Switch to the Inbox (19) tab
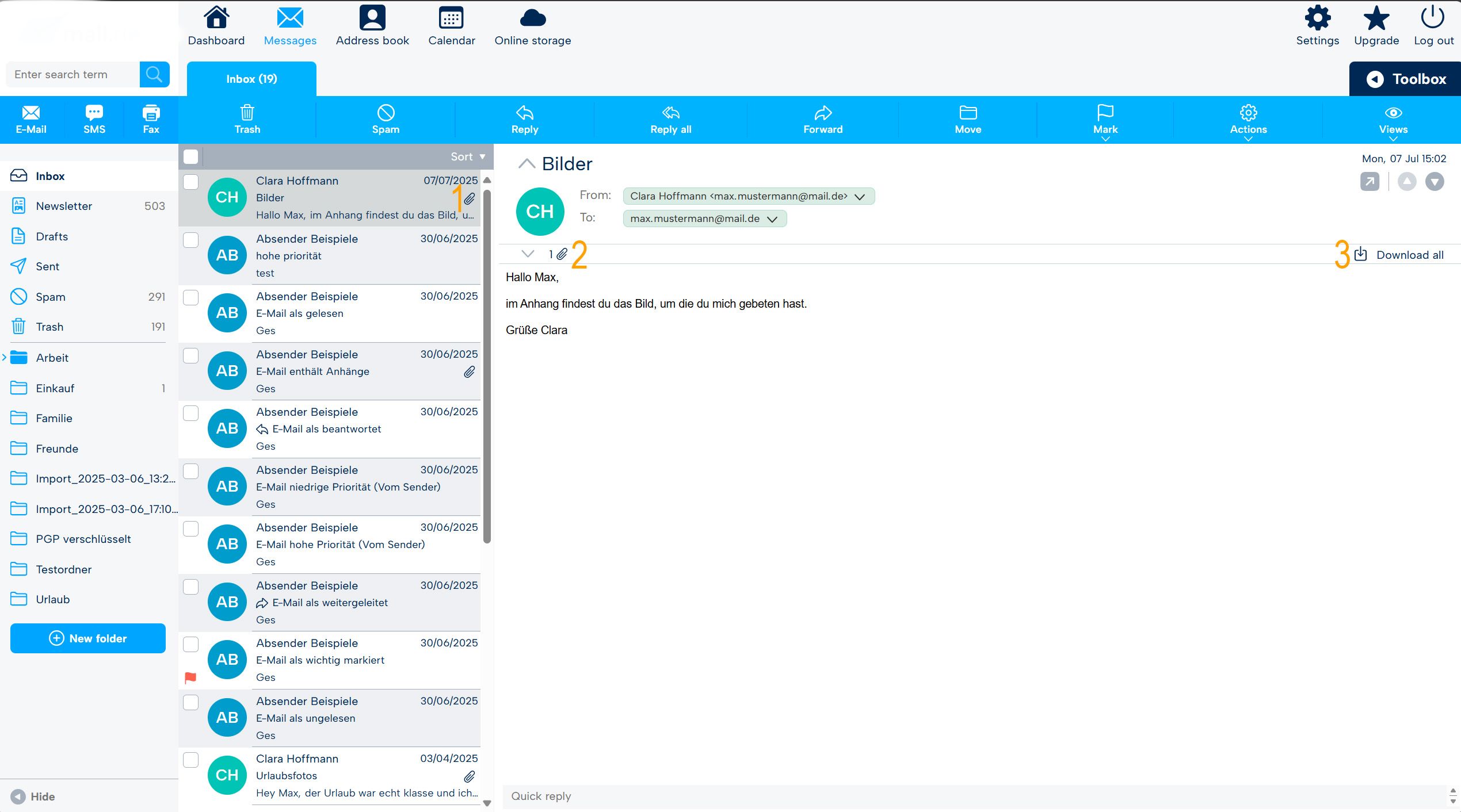Screen dimensions: 1461x812 (x=251, y=79)
